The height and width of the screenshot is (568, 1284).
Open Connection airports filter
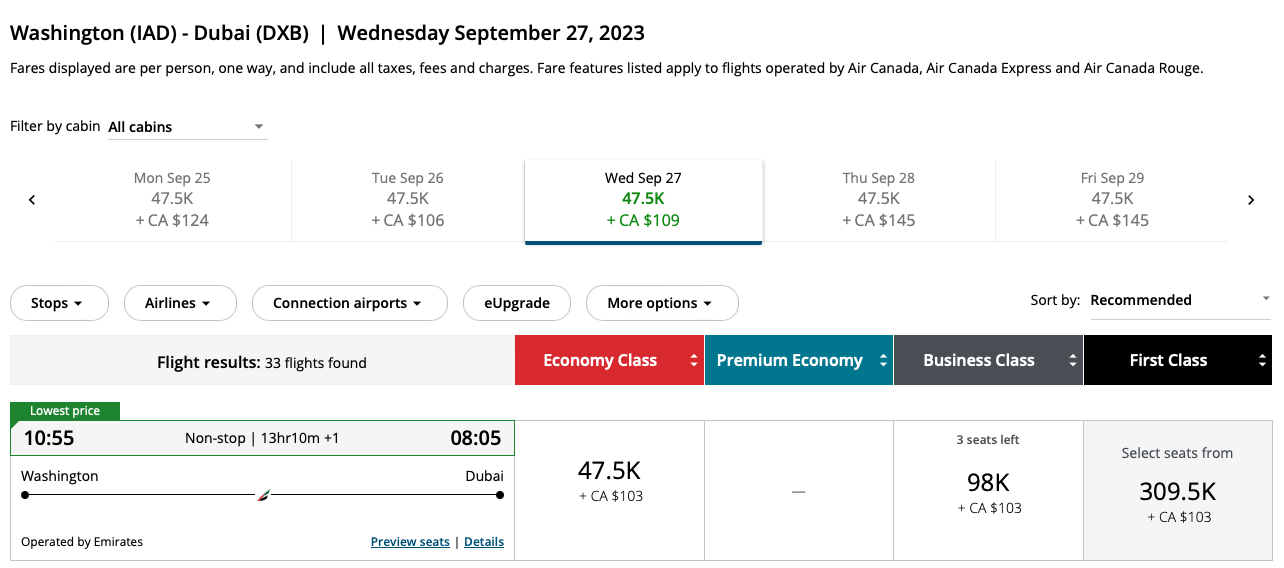coord(349,303)
